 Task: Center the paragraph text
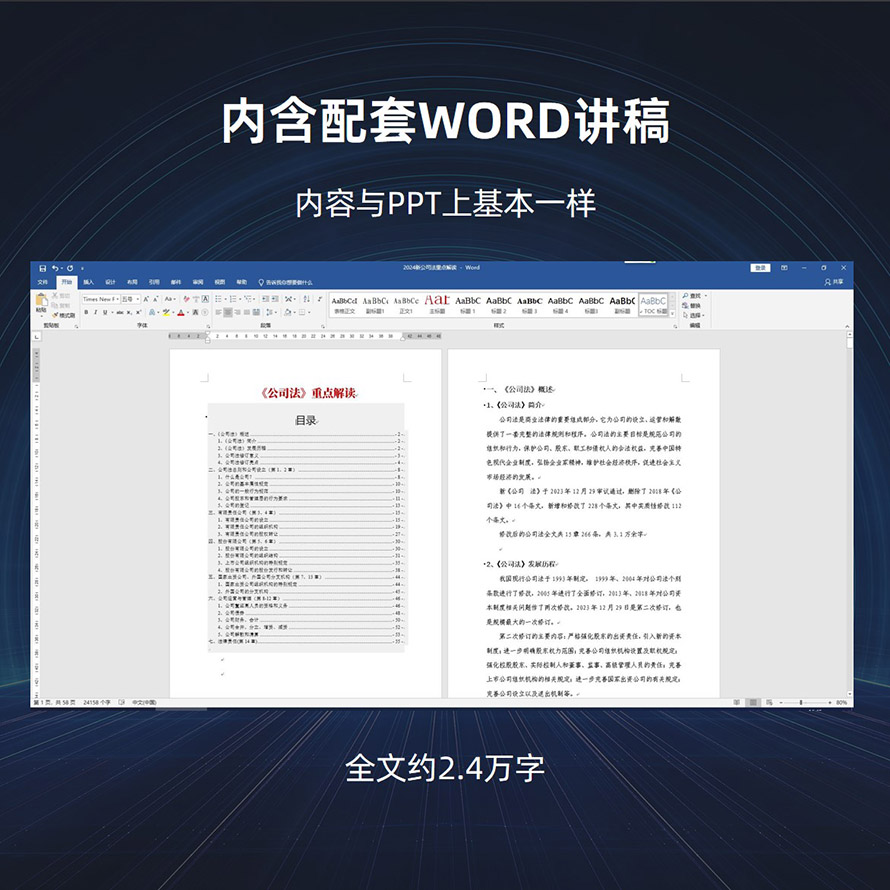click(x=228, y=312)
